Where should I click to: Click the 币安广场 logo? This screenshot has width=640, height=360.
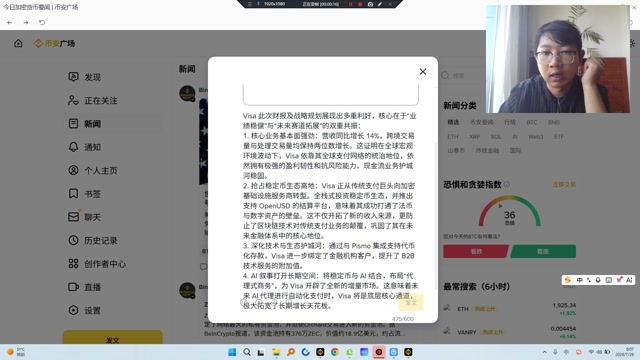click(54, 43)
